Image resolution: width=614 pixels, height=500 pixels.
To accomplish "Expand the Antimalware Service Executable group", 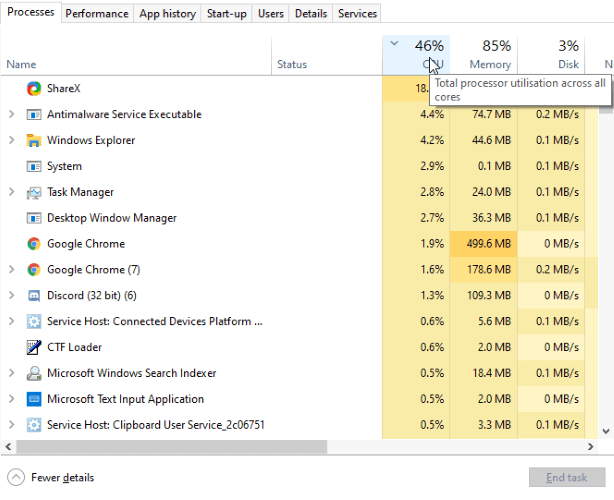I will tap(11, 114).
